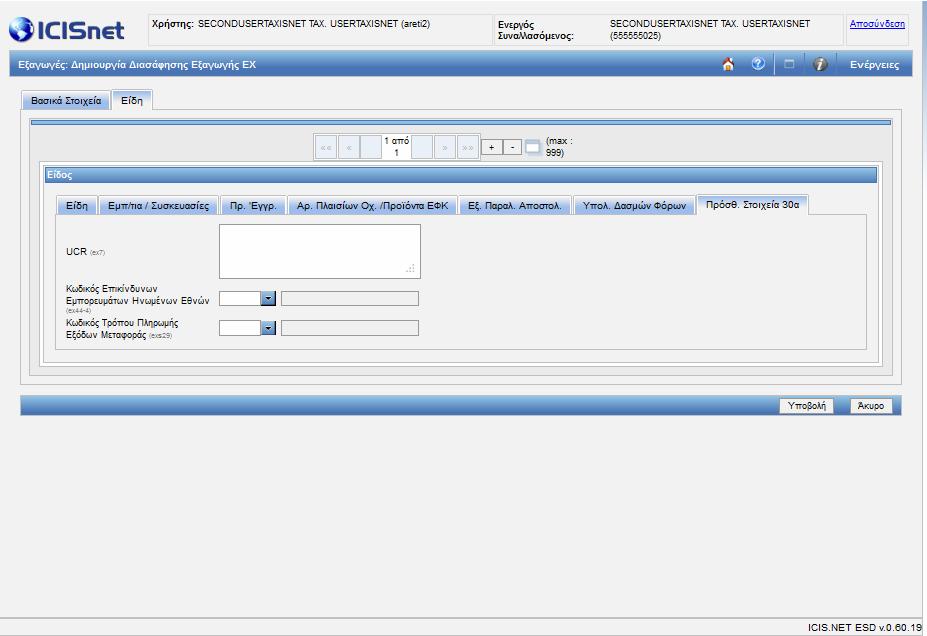
Task: Click the home icon in header bar
Action: [x=728, y=64]
